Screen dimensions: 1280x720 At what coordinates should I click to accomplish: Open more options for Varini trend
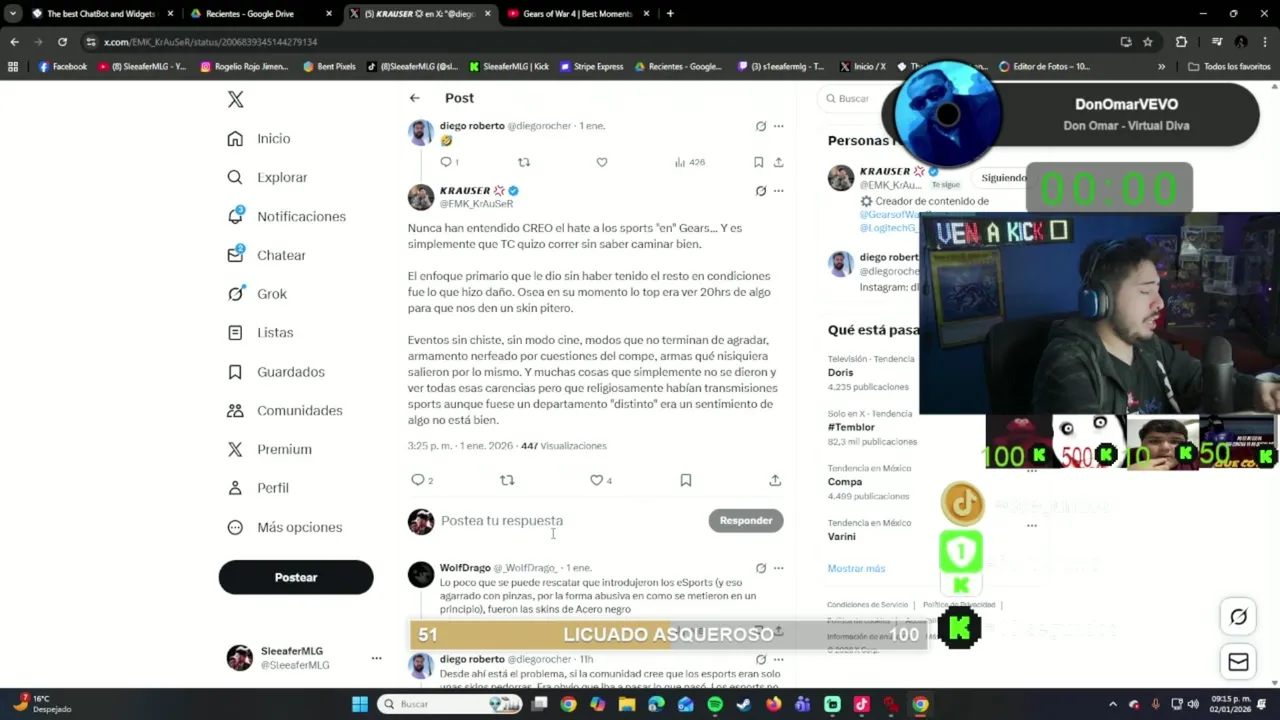pos(1031,525)
